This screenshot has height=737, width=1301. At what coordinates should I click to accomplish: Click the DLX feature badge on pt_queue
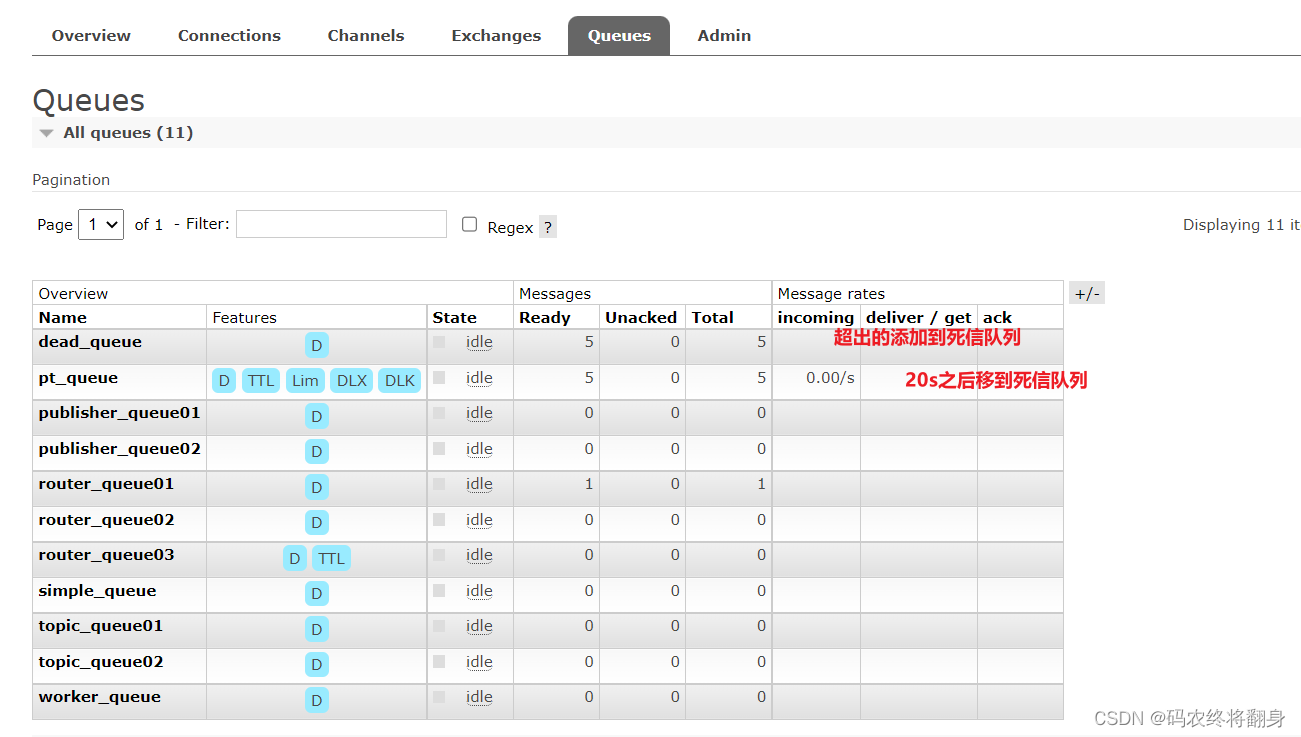point(352,380)
